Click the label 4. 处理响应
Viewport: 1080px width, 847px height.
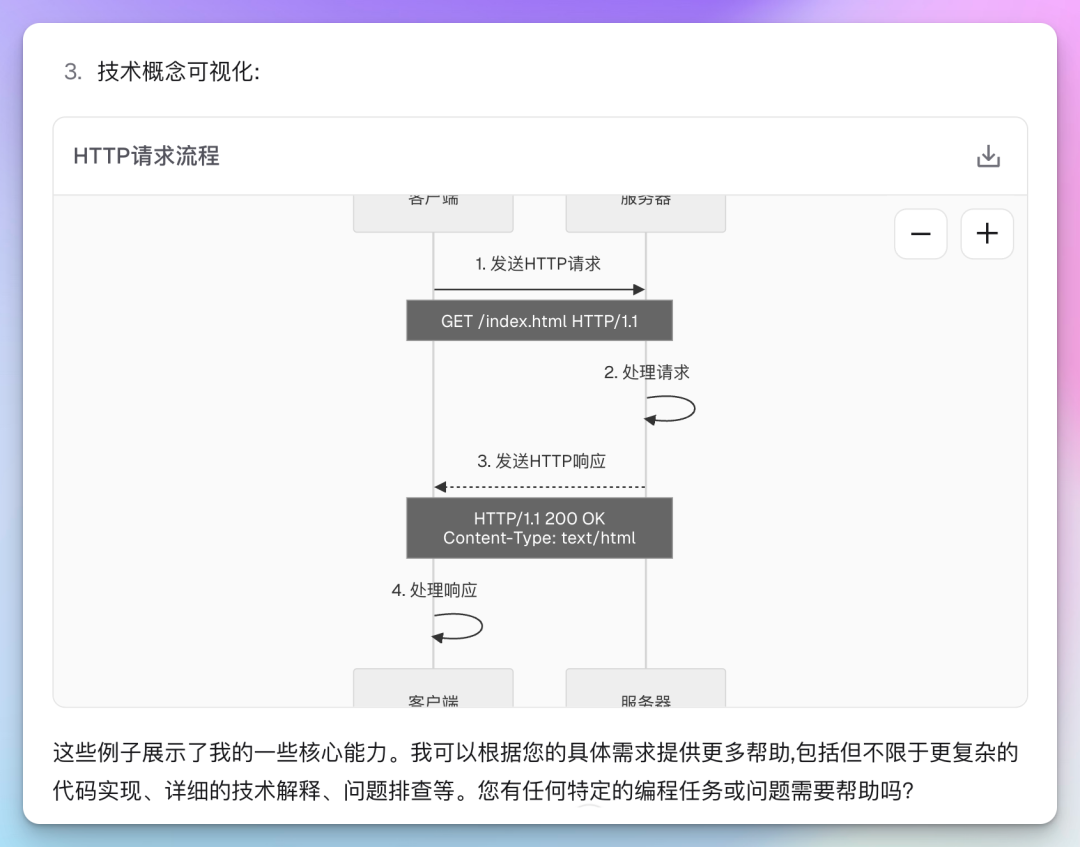436,590
